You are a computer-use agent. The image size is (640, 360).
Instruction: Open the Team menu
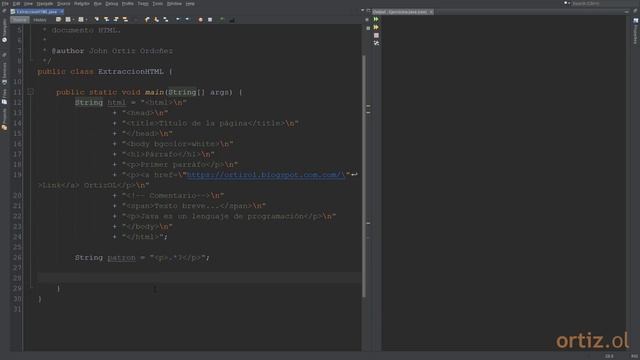[143, 4]
